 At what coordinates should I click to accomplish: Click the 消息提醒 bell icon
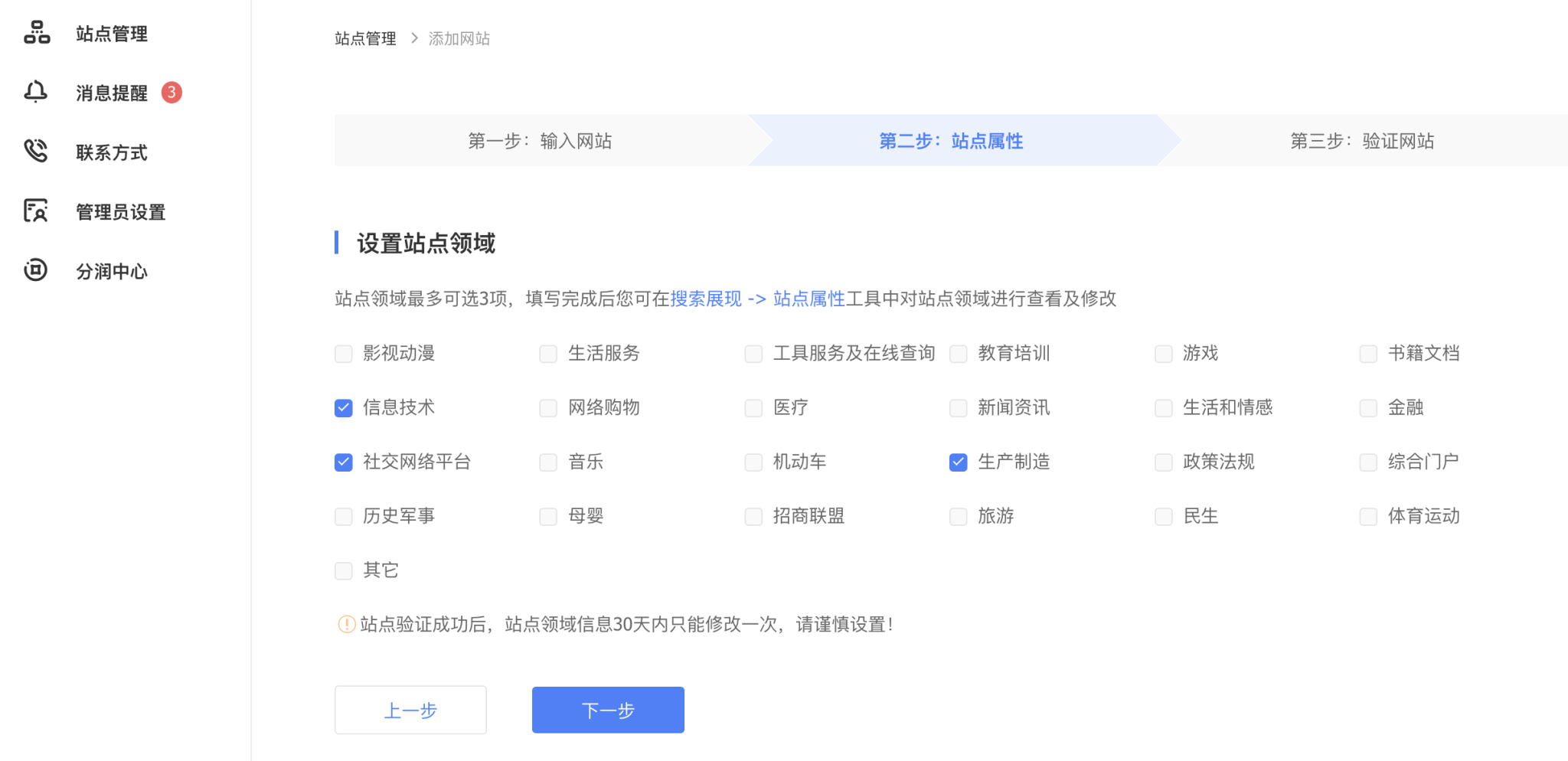[x=36, y=93]
